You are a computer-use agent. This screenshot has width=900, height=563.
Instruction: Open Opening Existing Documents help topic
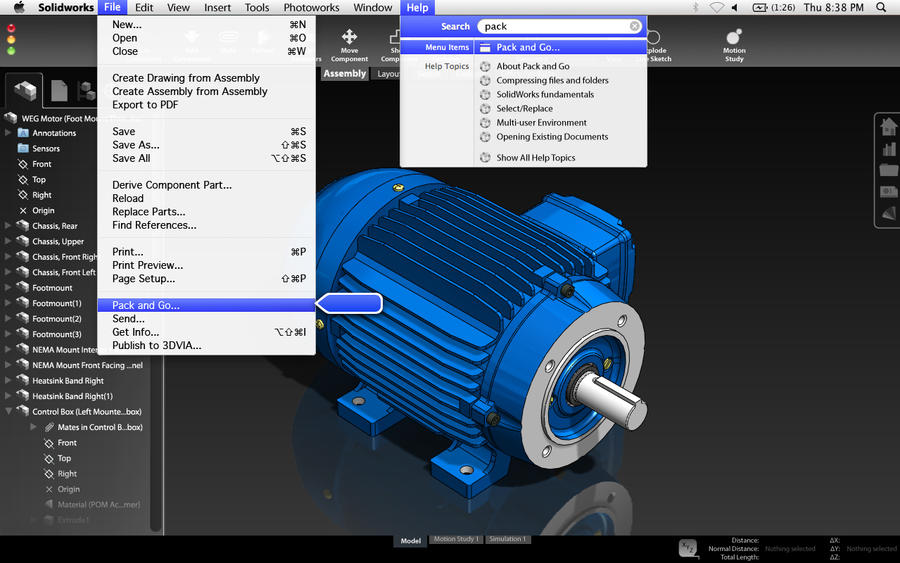click(552, 137)
